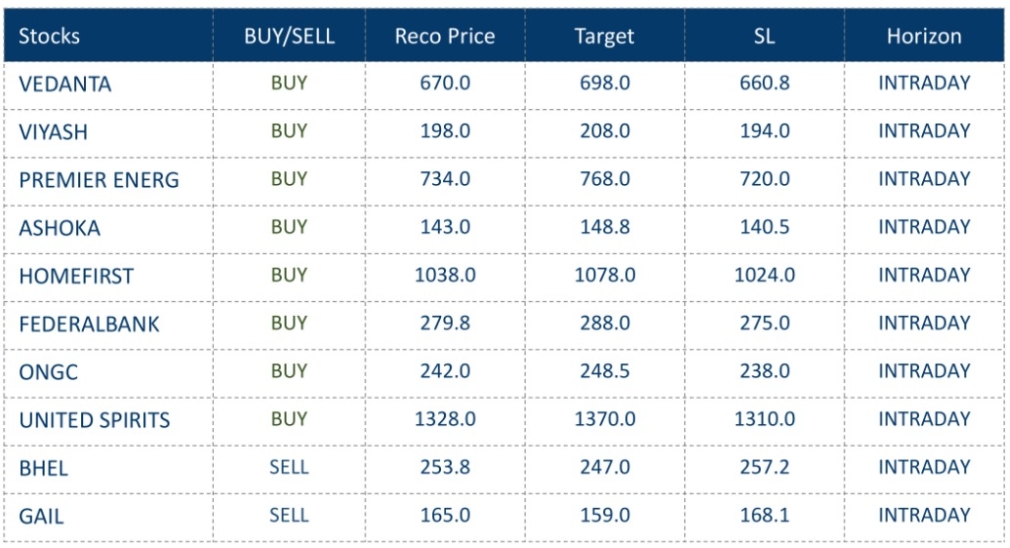Click the ASHOKA stock name
This screenshot has height=548, width=1010.
point(60,228)
